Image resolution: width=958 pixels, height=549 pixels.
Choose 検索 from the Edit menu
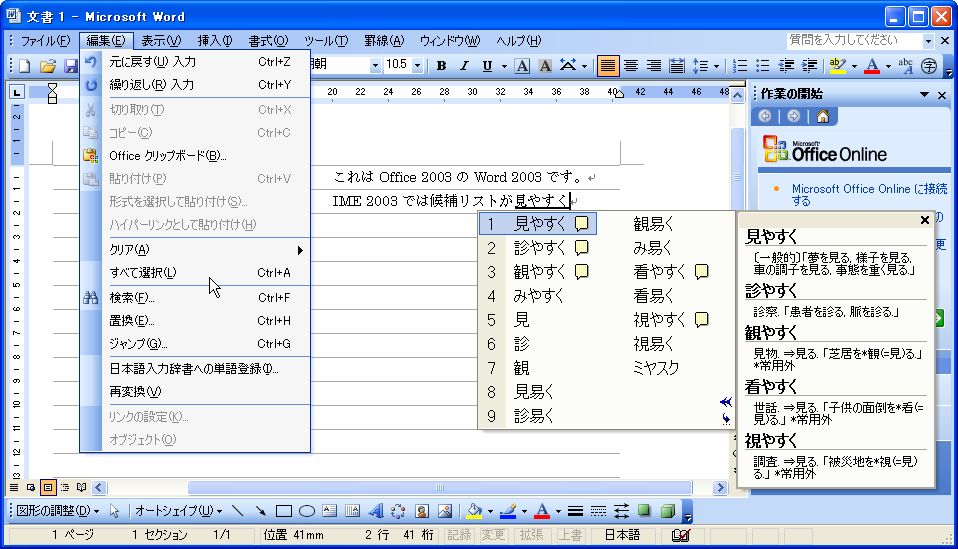pyautogui.click(x=196, y=298)
